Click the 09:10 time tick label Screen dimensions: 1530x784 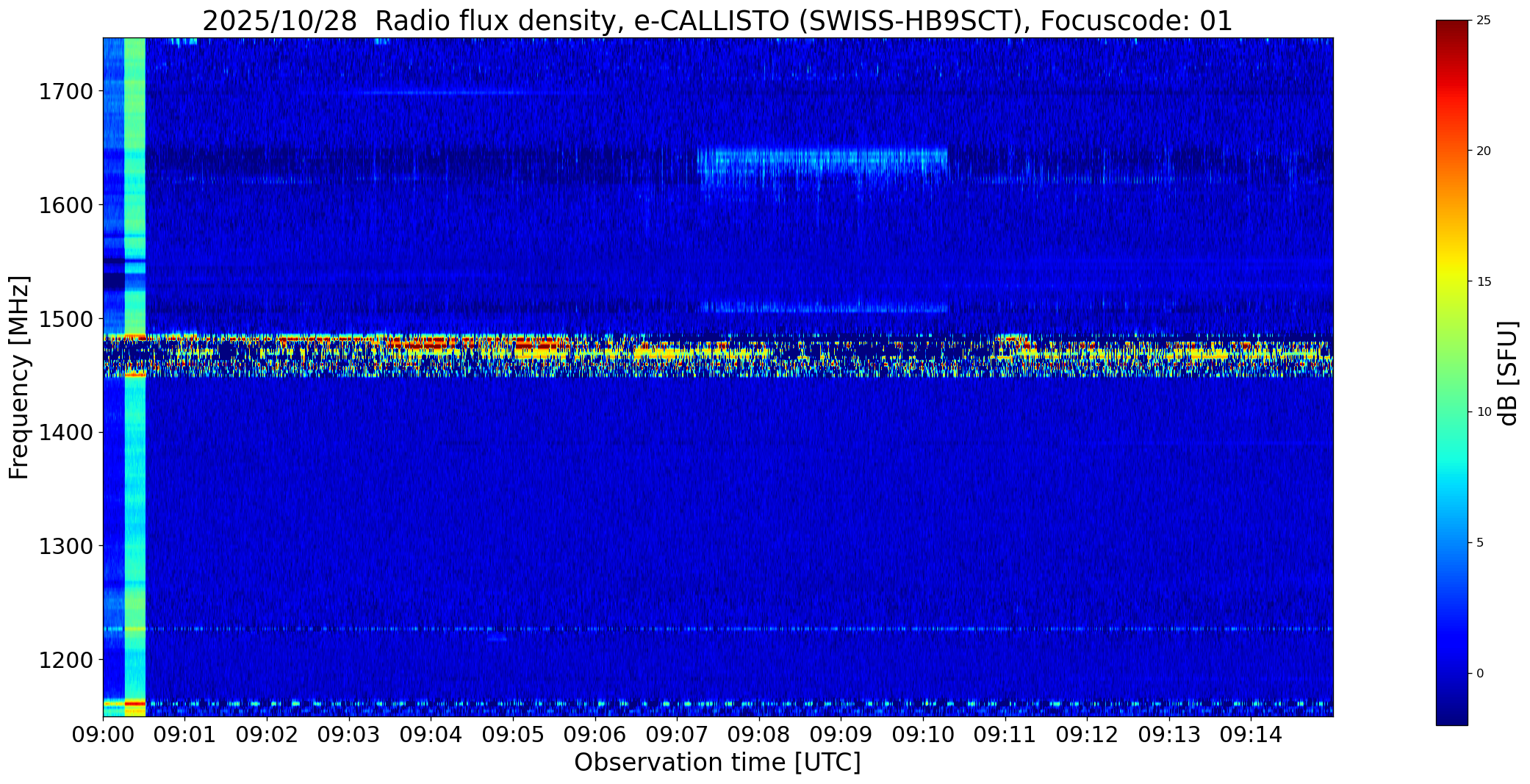(x=924, y=734)
